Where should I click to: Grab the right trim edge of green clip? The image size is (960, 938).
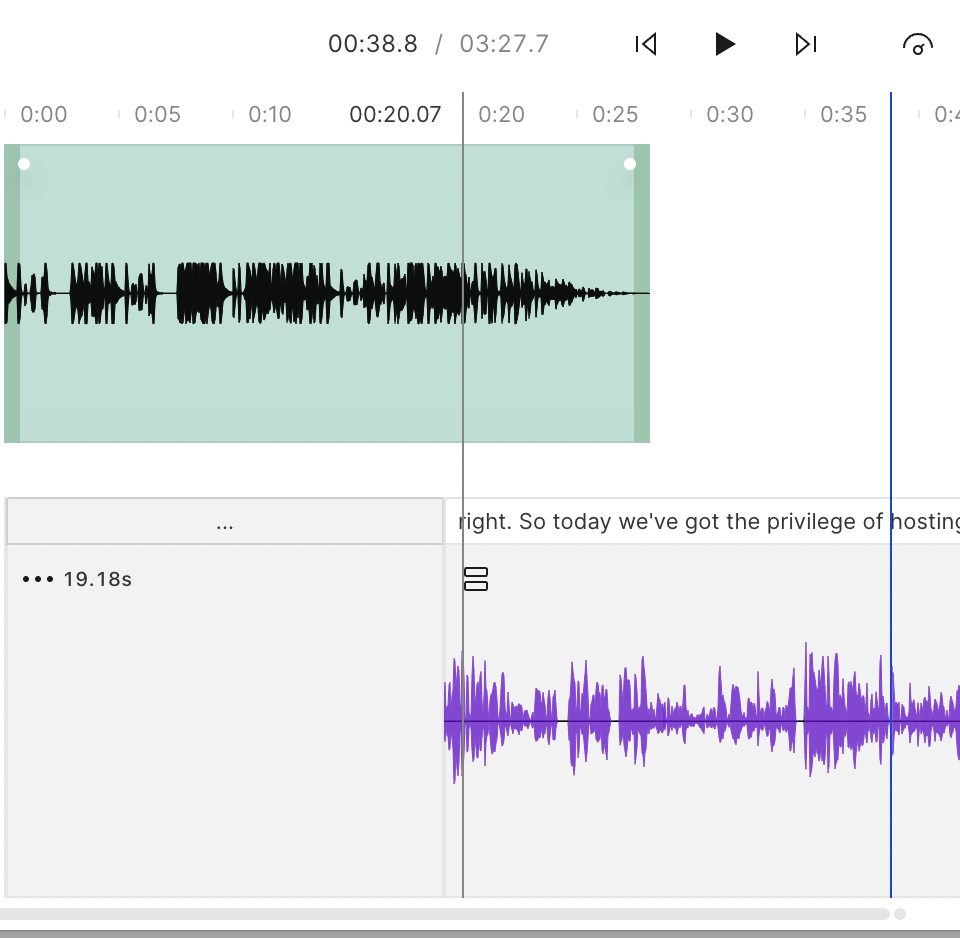[642, 293]
